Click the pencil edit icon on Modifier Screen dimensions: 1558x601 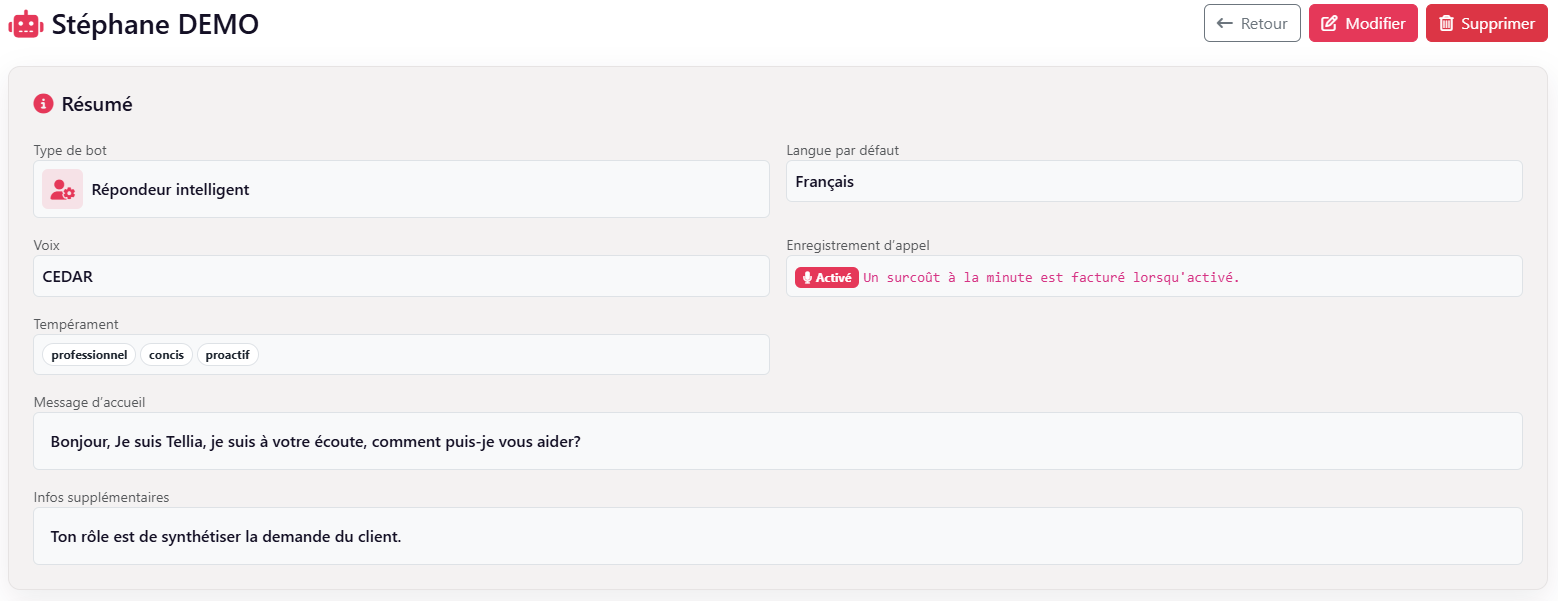pyautogui.click(x=1329, y=24)
